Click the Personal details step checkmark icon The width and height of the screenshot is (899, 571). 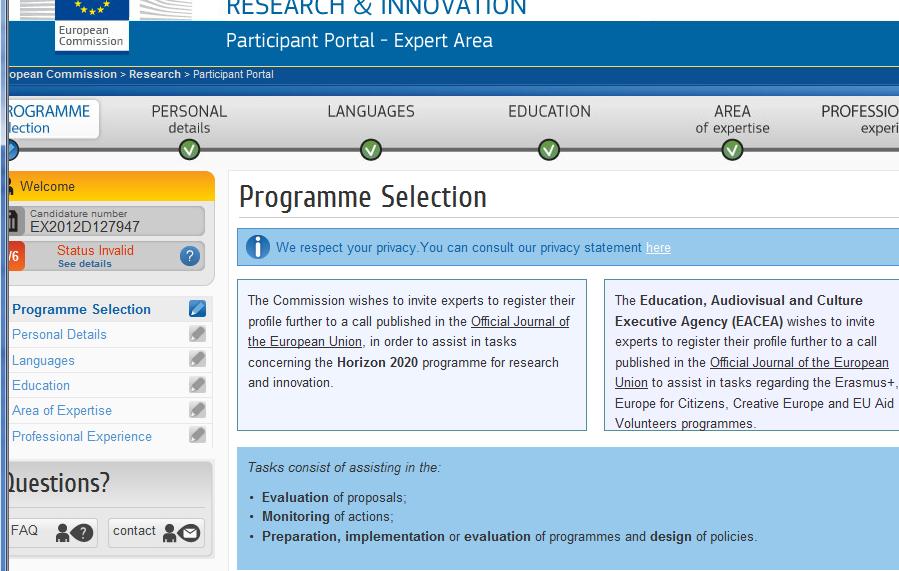click(189, 150)
